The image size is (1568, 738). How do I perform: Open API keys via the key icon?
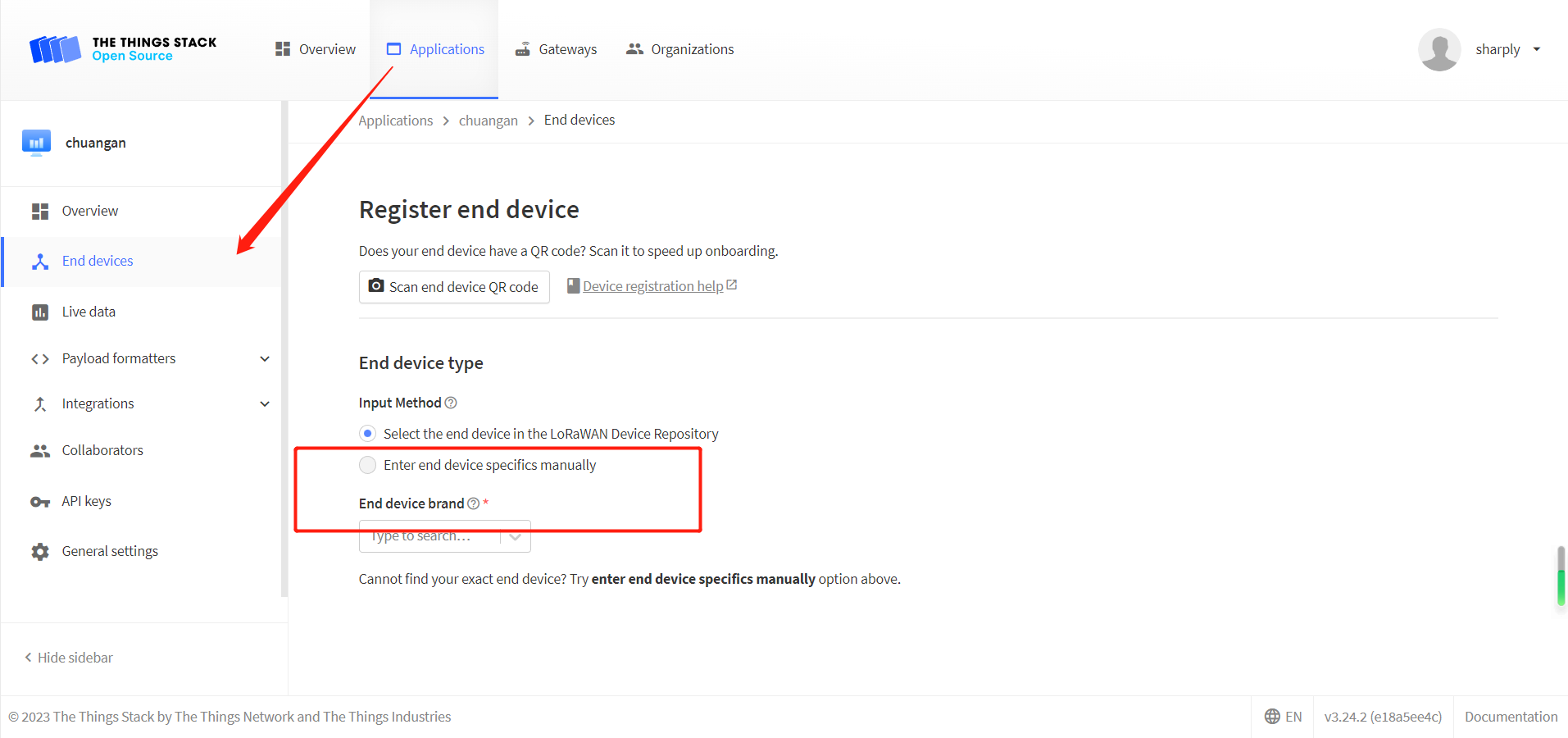tap(39, 502)
